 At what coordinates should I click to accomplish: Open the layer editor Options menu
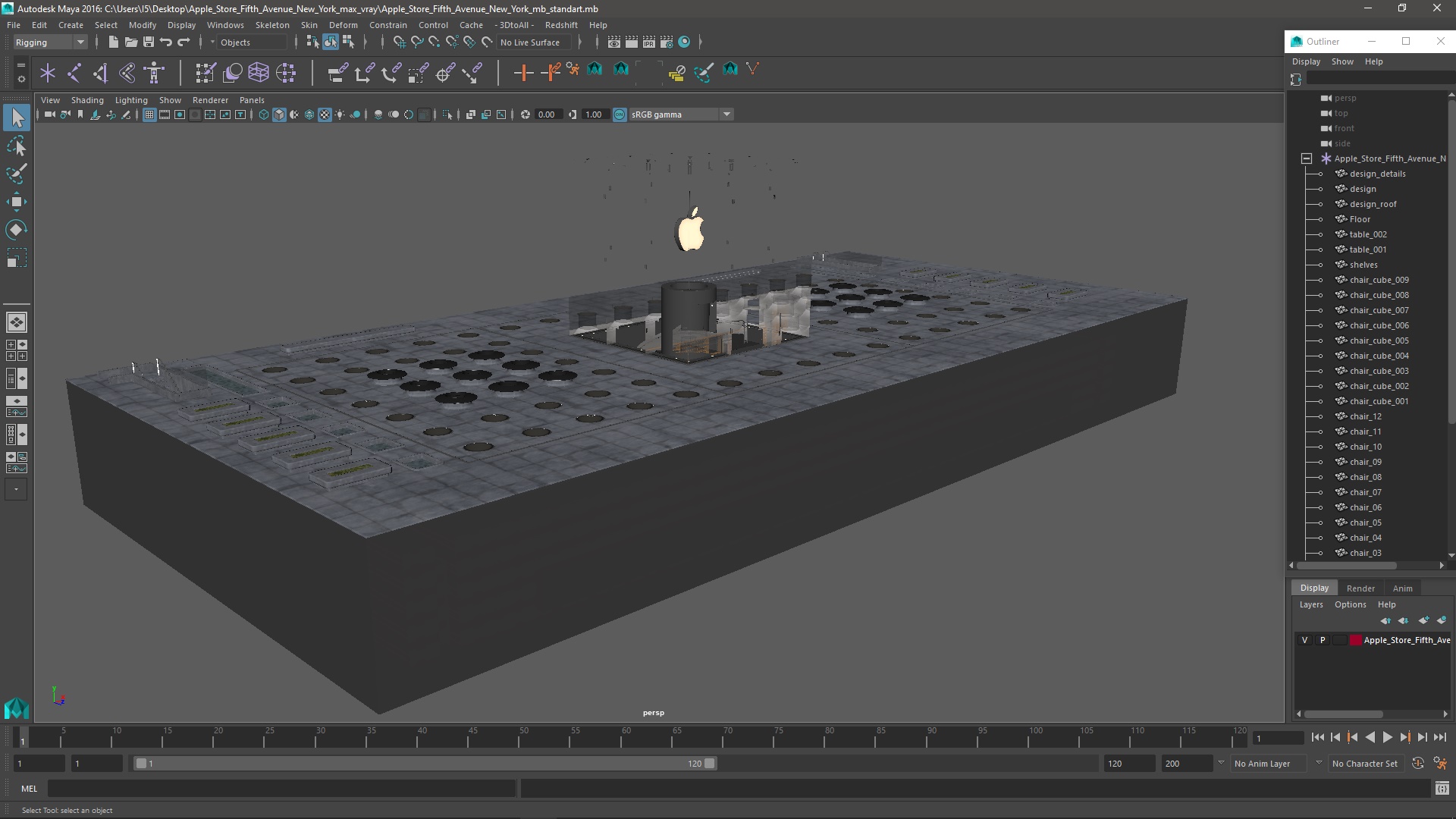1350,604
